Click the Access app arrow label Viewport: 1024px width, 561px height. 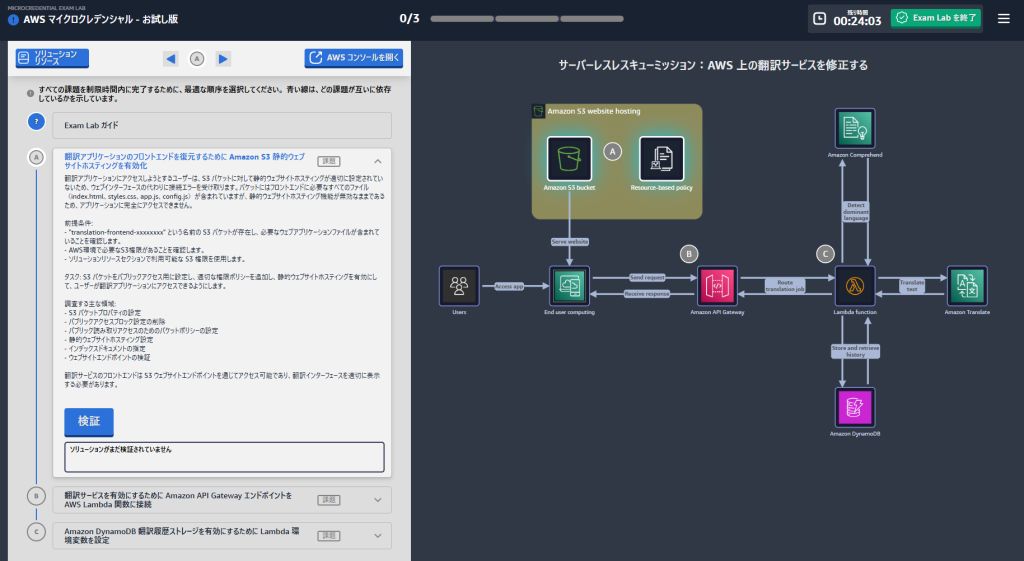[509, 286]
